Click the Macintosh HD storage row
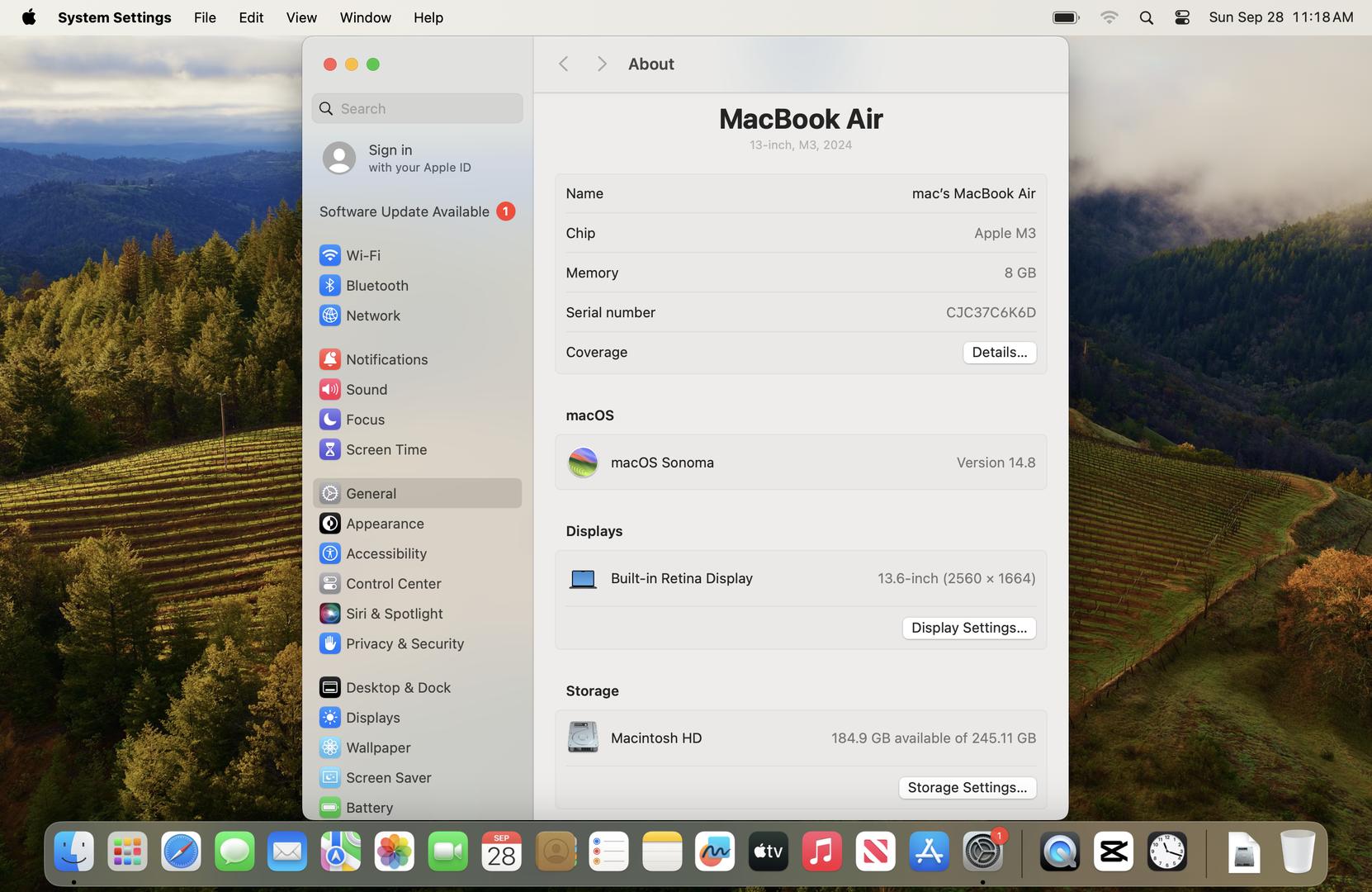This screenshot has height=892, width=1372. [801, 738]
